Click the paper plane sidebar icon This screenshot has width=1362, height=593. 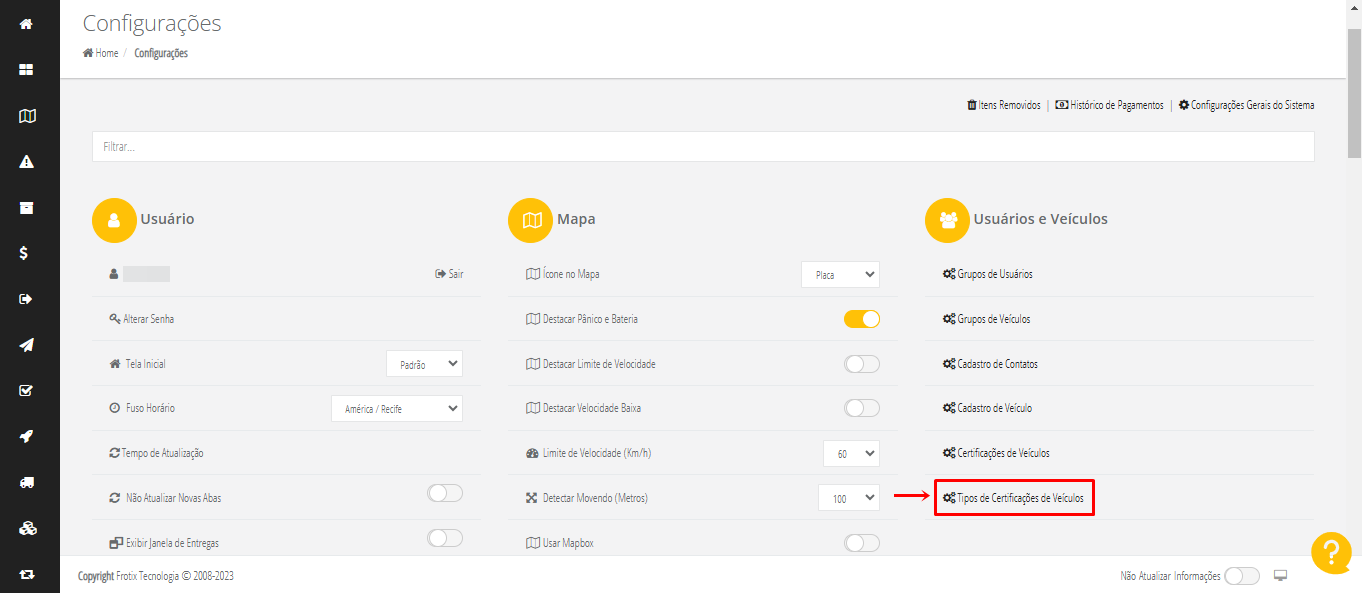point(27,345)
